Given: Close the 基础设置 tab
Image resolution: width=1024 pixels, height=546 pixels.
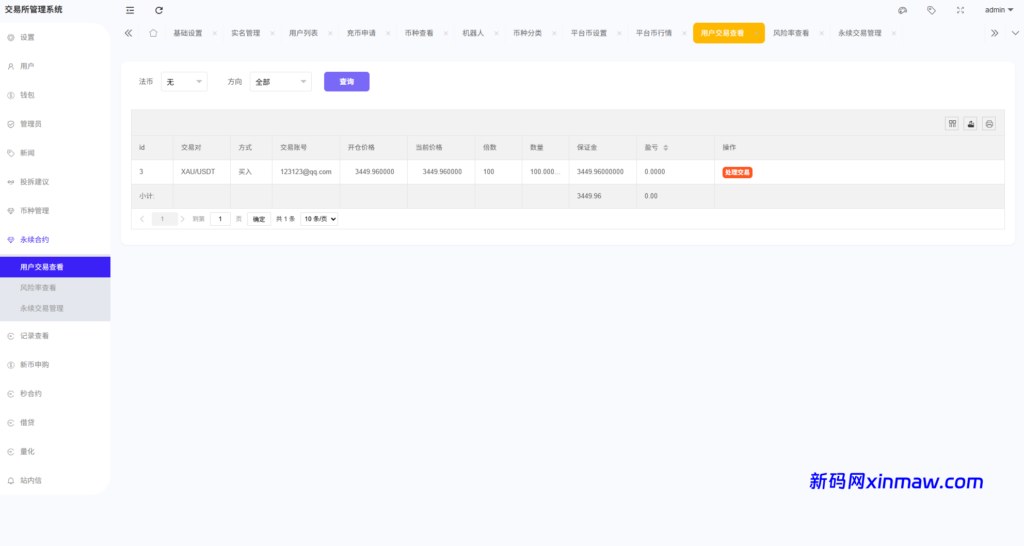Looking at the screenshot, I should [x=214, y=33].
